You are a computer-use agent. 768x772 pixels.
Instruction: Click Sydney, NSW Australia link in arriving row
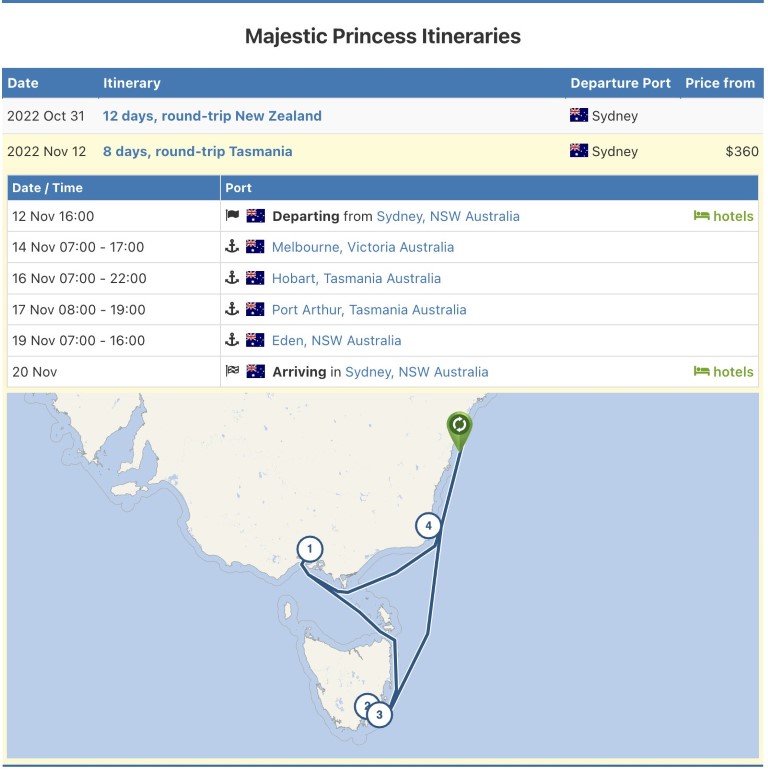pos(416,371)
